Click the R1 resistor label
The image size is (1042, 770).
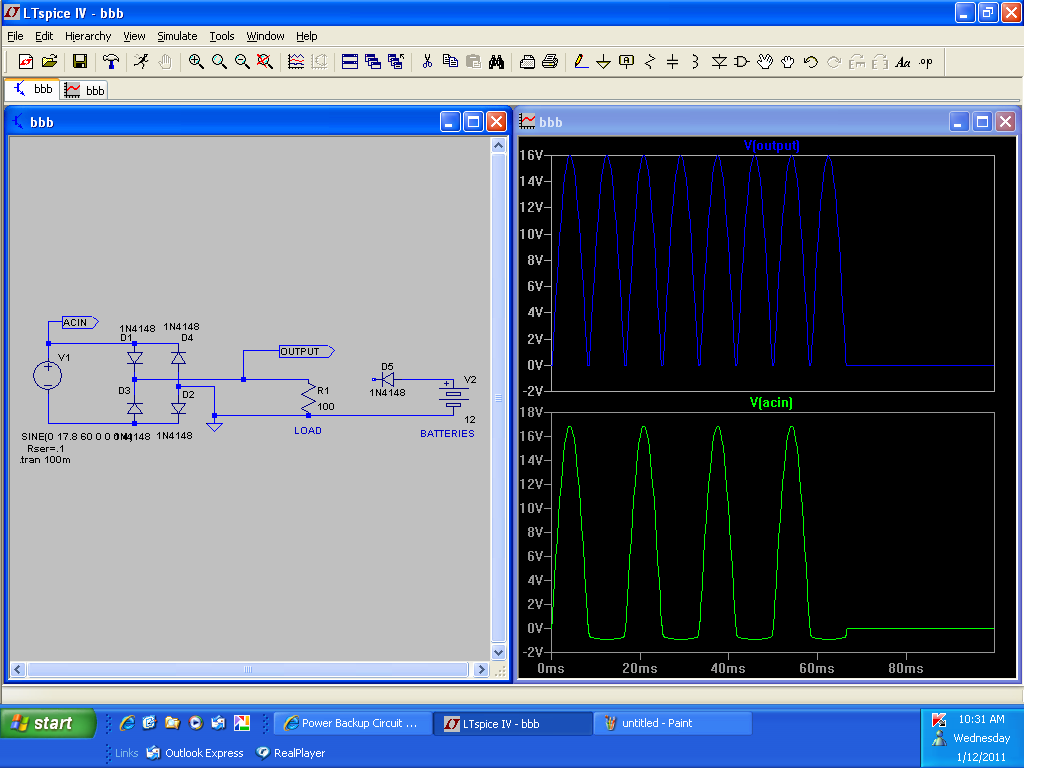pos(323,391)
